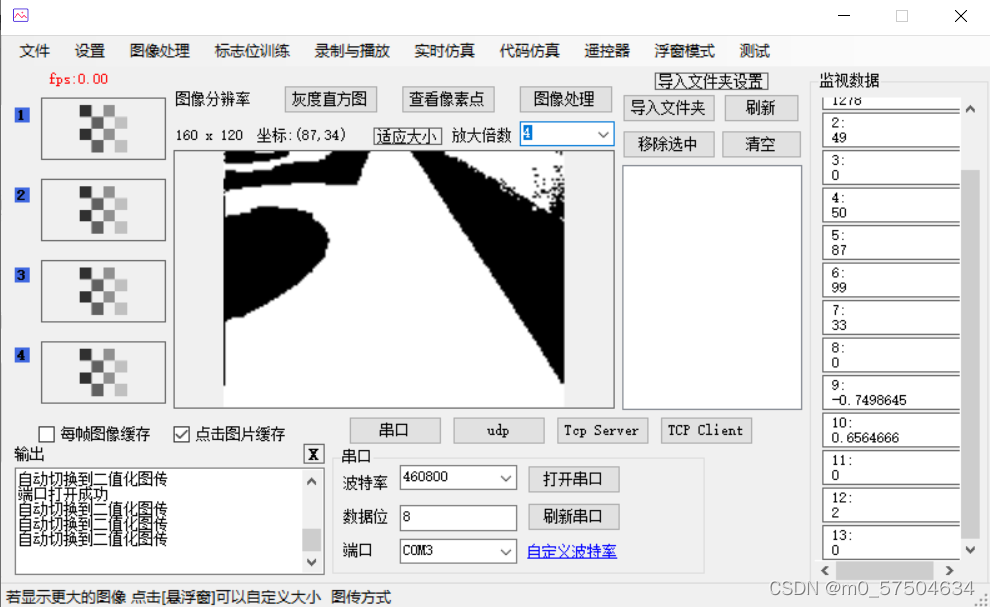This screenshot has height=607, width=990.
Task: Click the empty imported files list box
Action: pos(712,287)
